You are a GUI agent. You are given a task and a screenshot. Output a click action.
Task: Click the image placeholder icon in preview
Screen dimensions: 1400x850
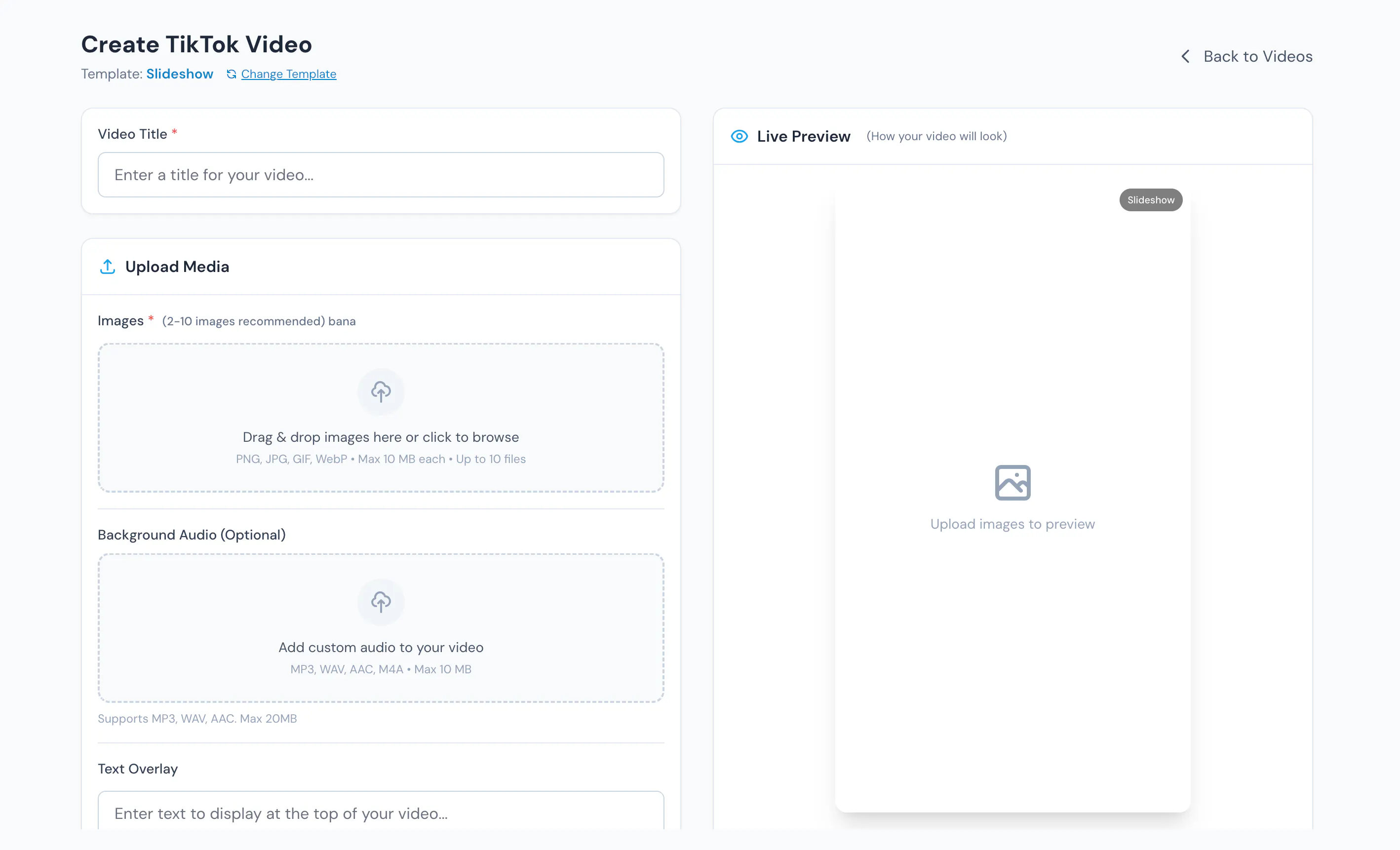1012,482
